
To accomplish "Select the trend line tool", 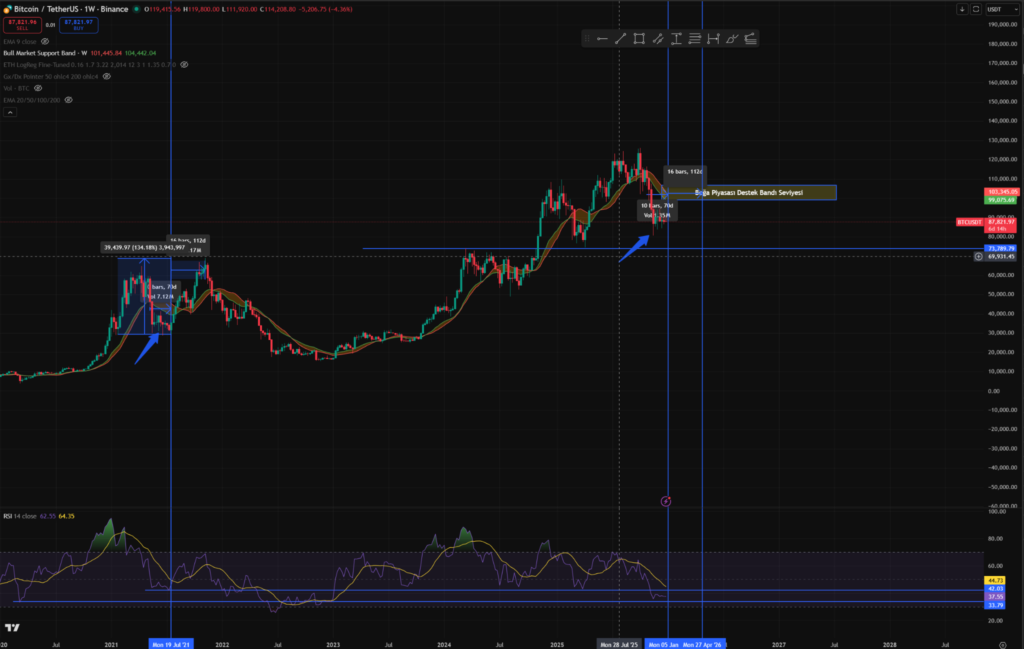I will click(x=620, y=39).
